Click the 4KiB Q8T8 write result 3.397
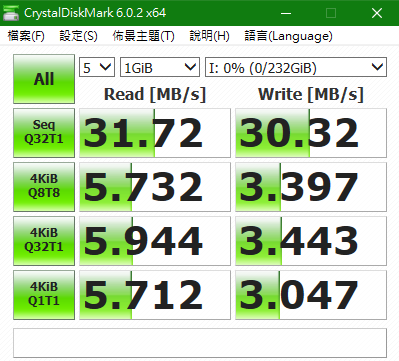Screen dimensions: 399x361 click(x=311, y=187)
